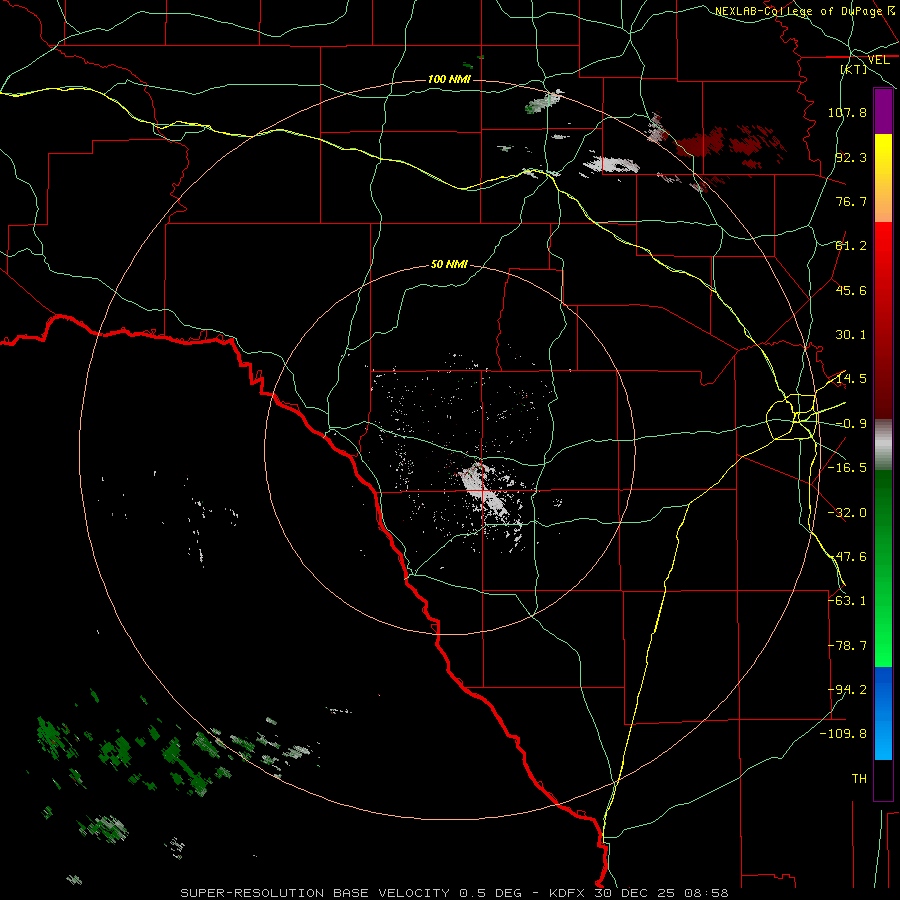Click the gray radar echo at map center
The height and width of the screenshot is (900, 900).
pos(483,491)
